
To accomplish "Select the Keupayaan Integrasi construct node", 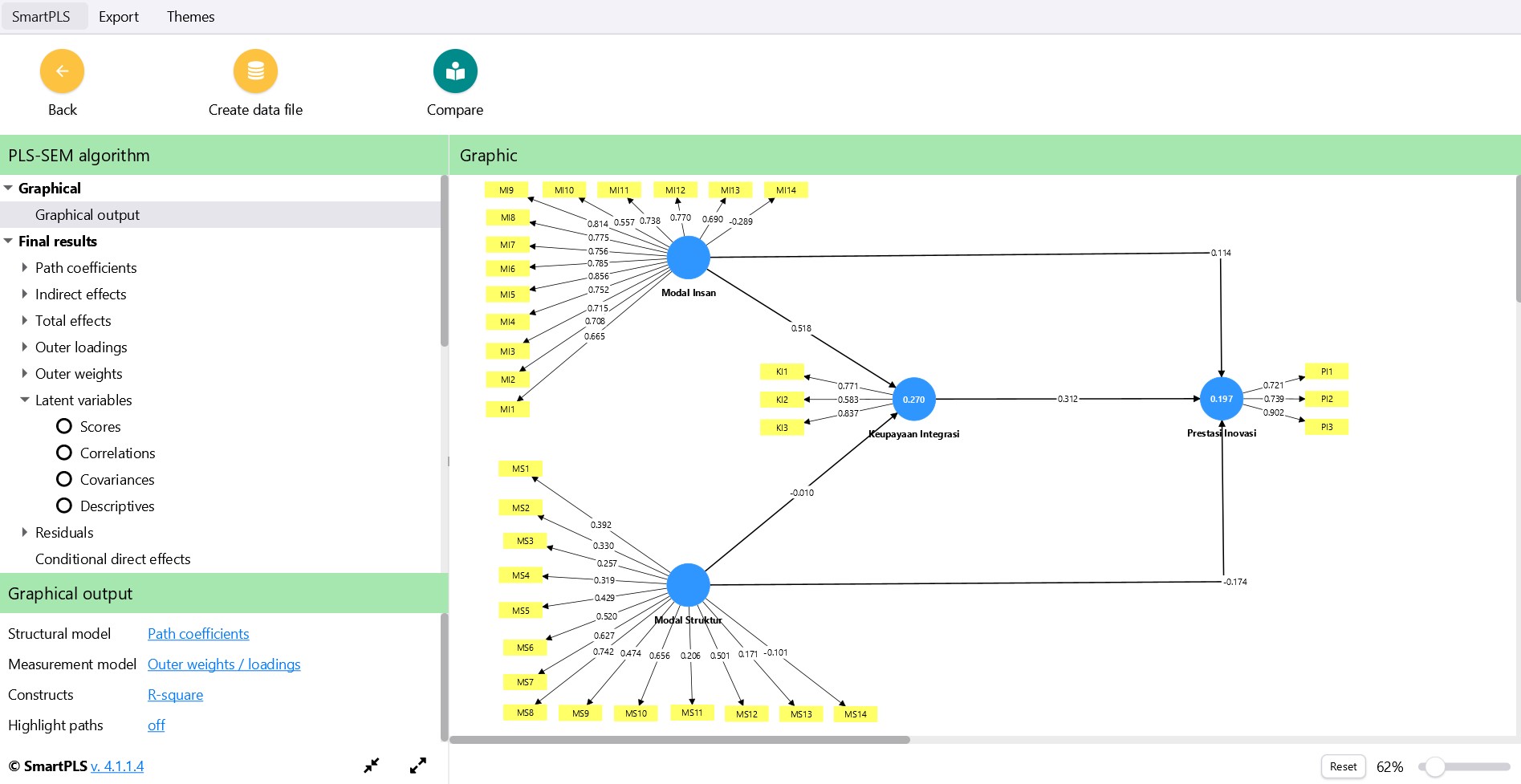I will (x=913, y=399).
